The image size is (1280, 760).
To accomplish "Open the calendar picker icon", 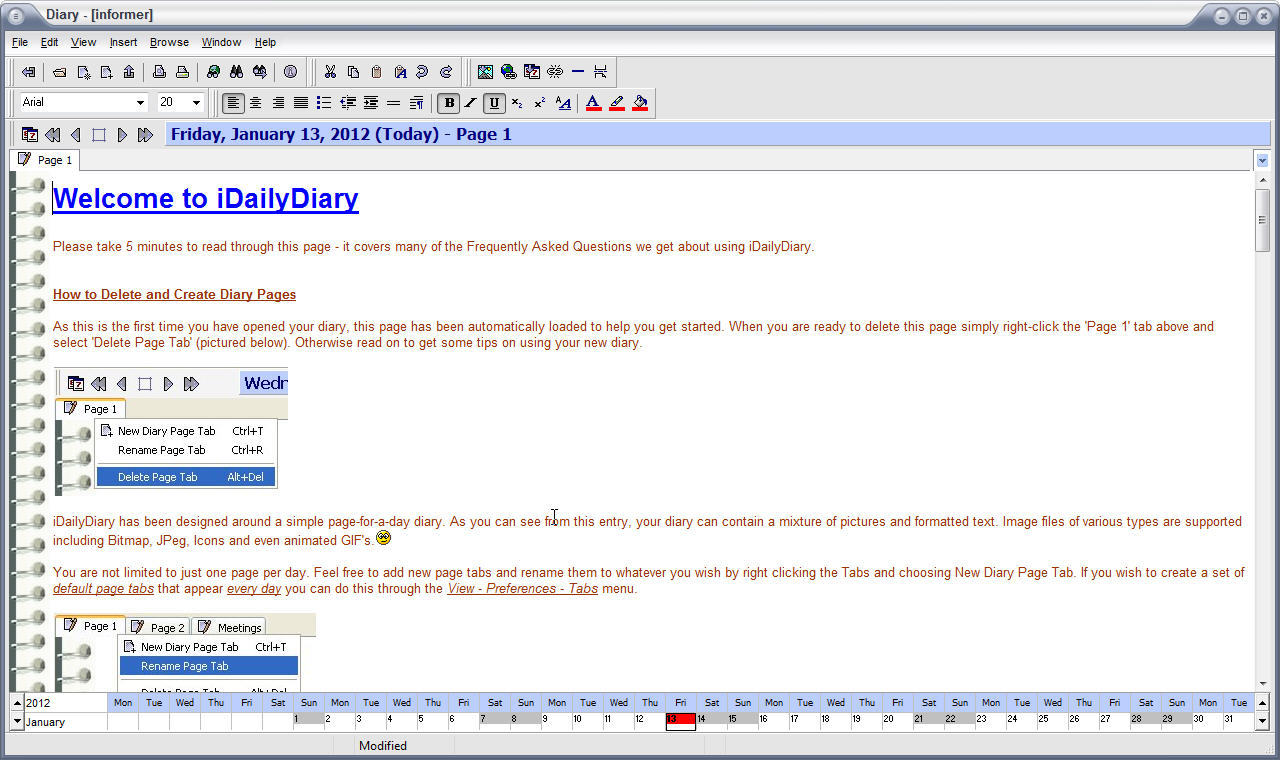I will pos(29,133).
